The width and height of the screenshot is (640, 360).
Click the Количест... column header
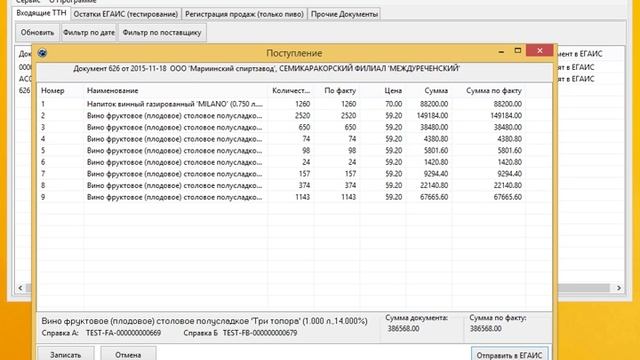click(291, 91)
